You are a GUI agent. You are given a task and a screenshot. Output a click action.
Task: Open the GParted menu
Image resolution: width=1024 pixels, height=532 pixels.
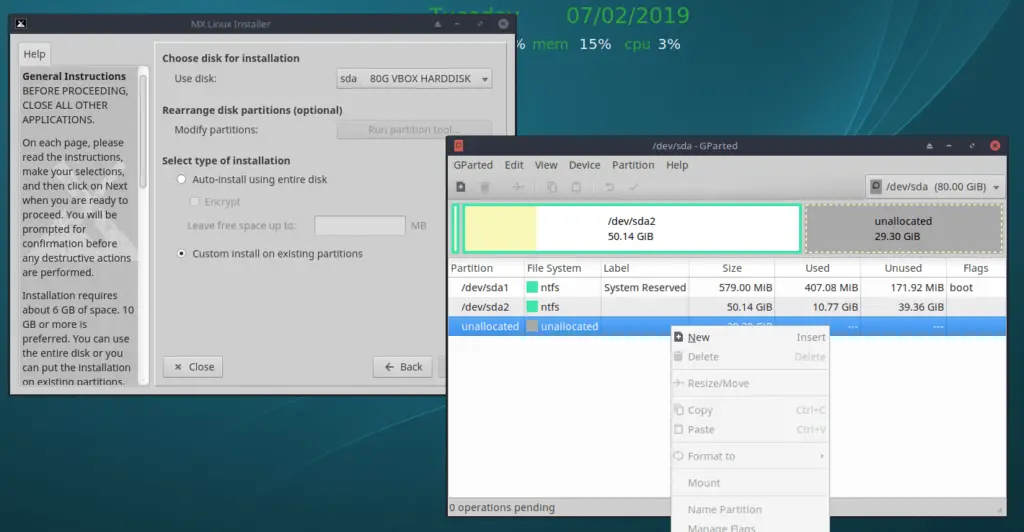(x=473, y=165)
